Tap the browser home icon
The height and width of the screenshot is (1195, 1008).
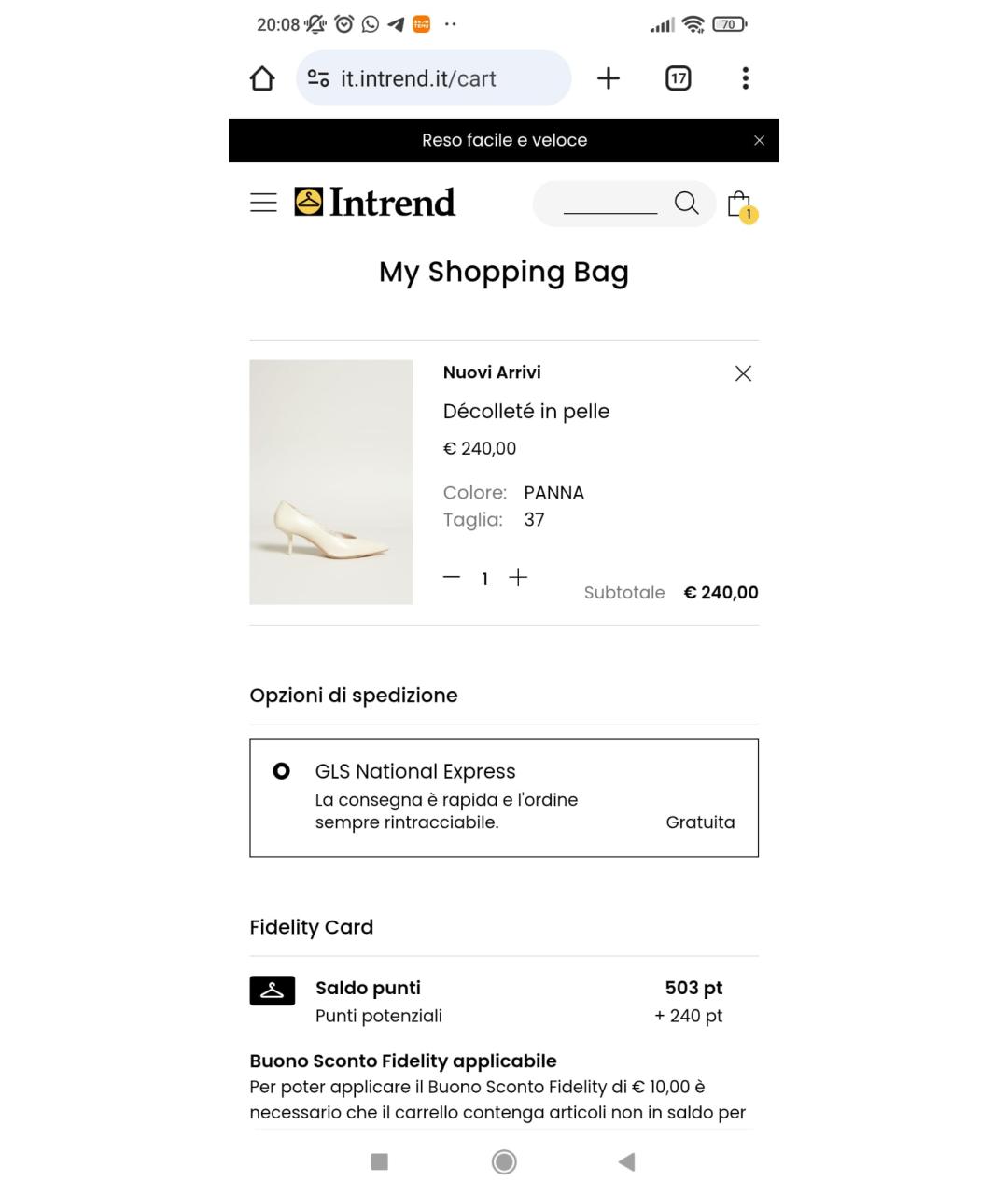click(x=262, y=78)
